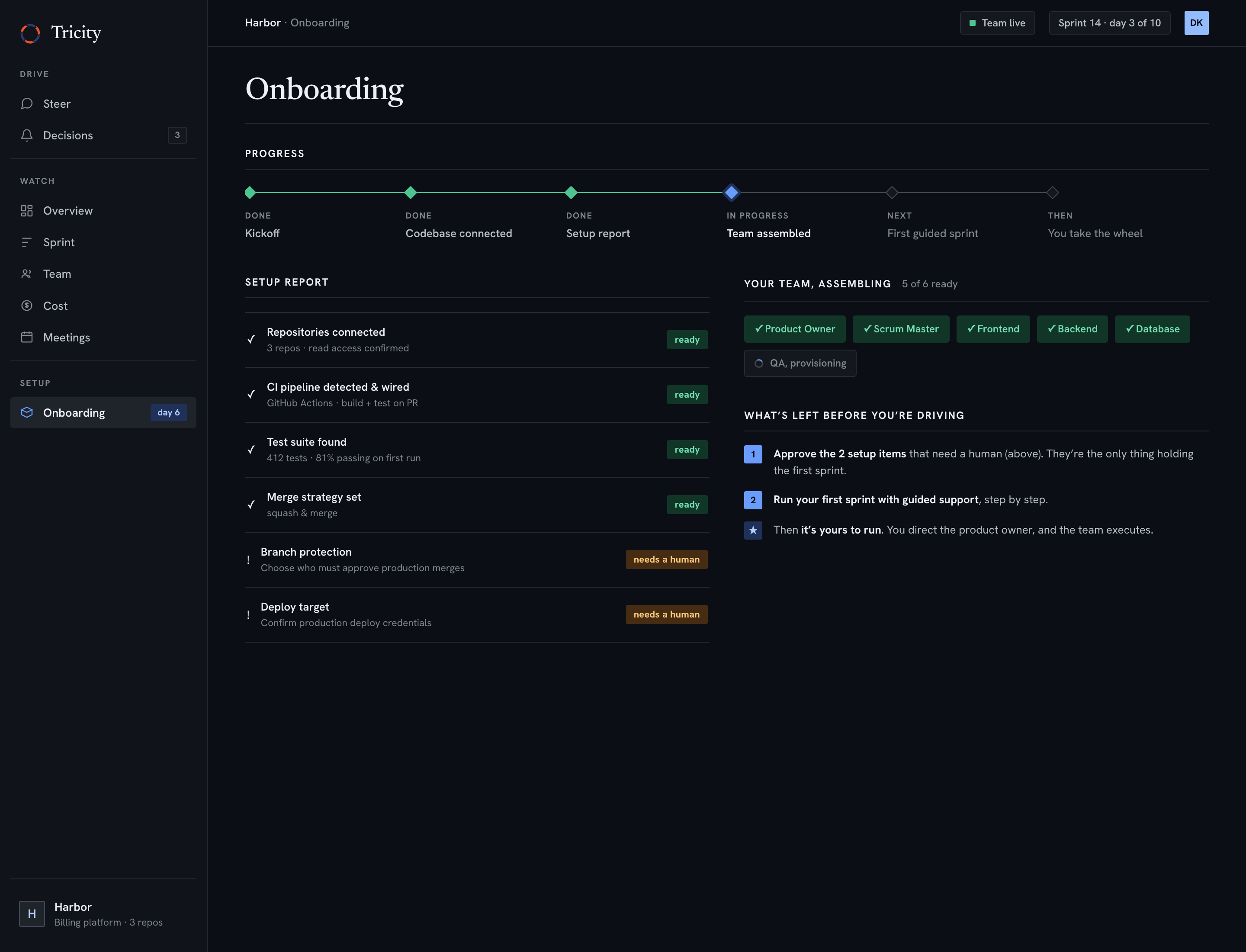1246x952 pixels.
Task: Click the day 6 badge on Onboarding
Action: pos(168,412)
